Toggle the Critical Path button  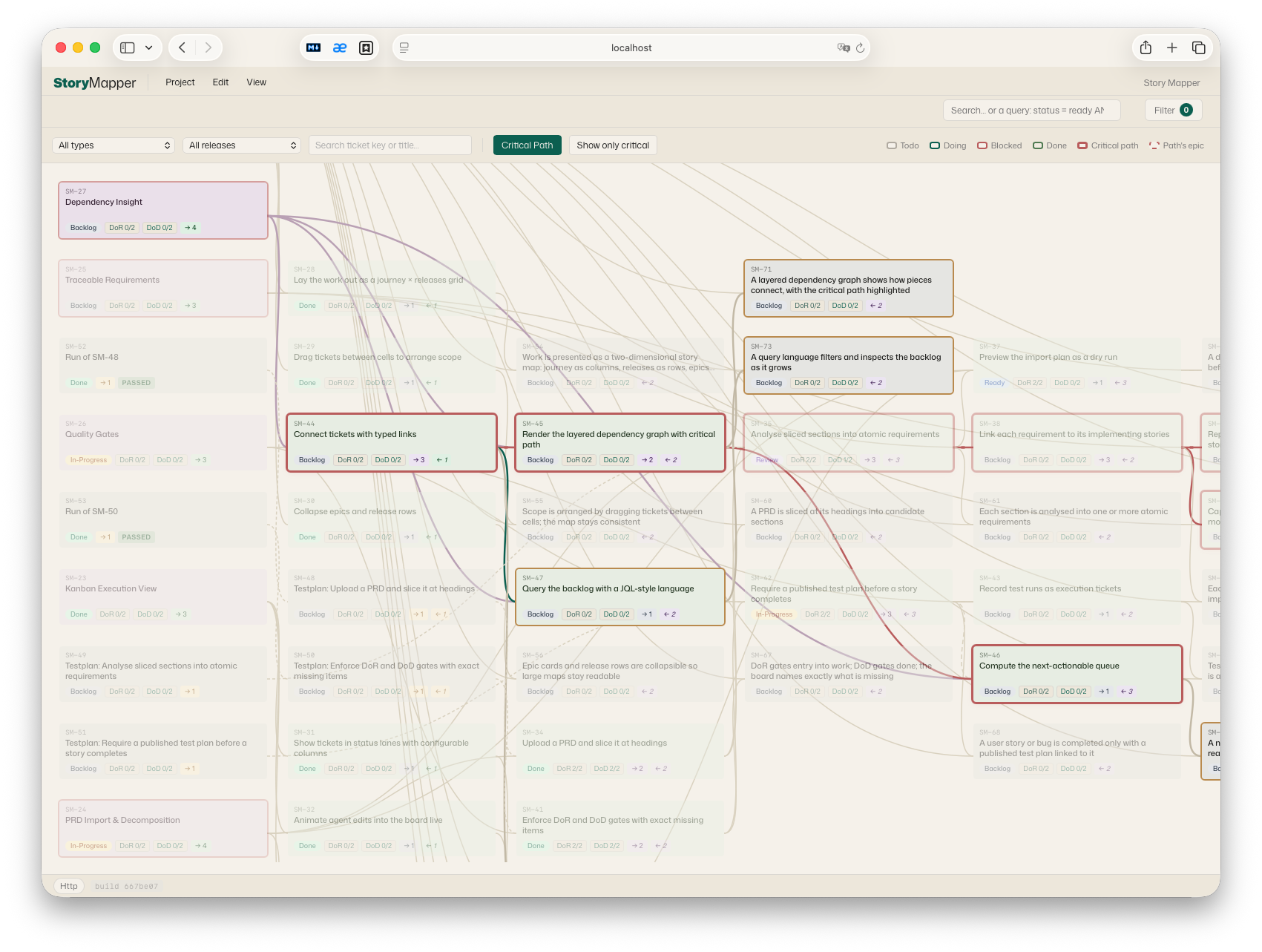coord(528,145)
